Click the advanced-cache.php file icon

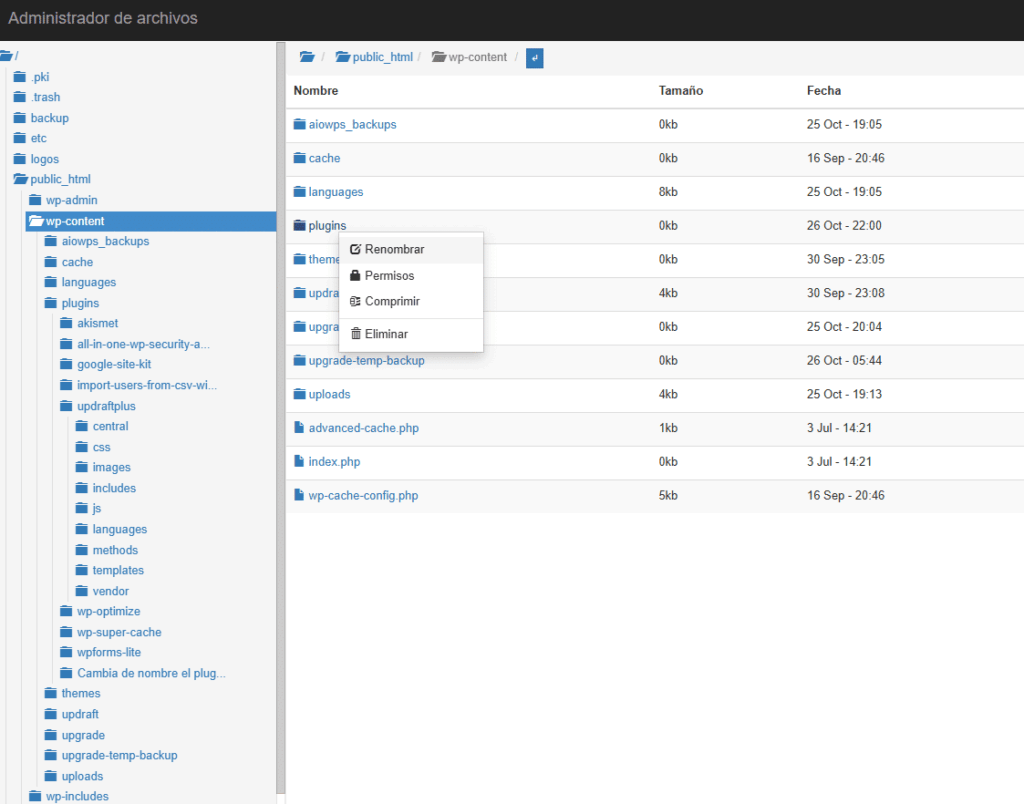point(299,428)
